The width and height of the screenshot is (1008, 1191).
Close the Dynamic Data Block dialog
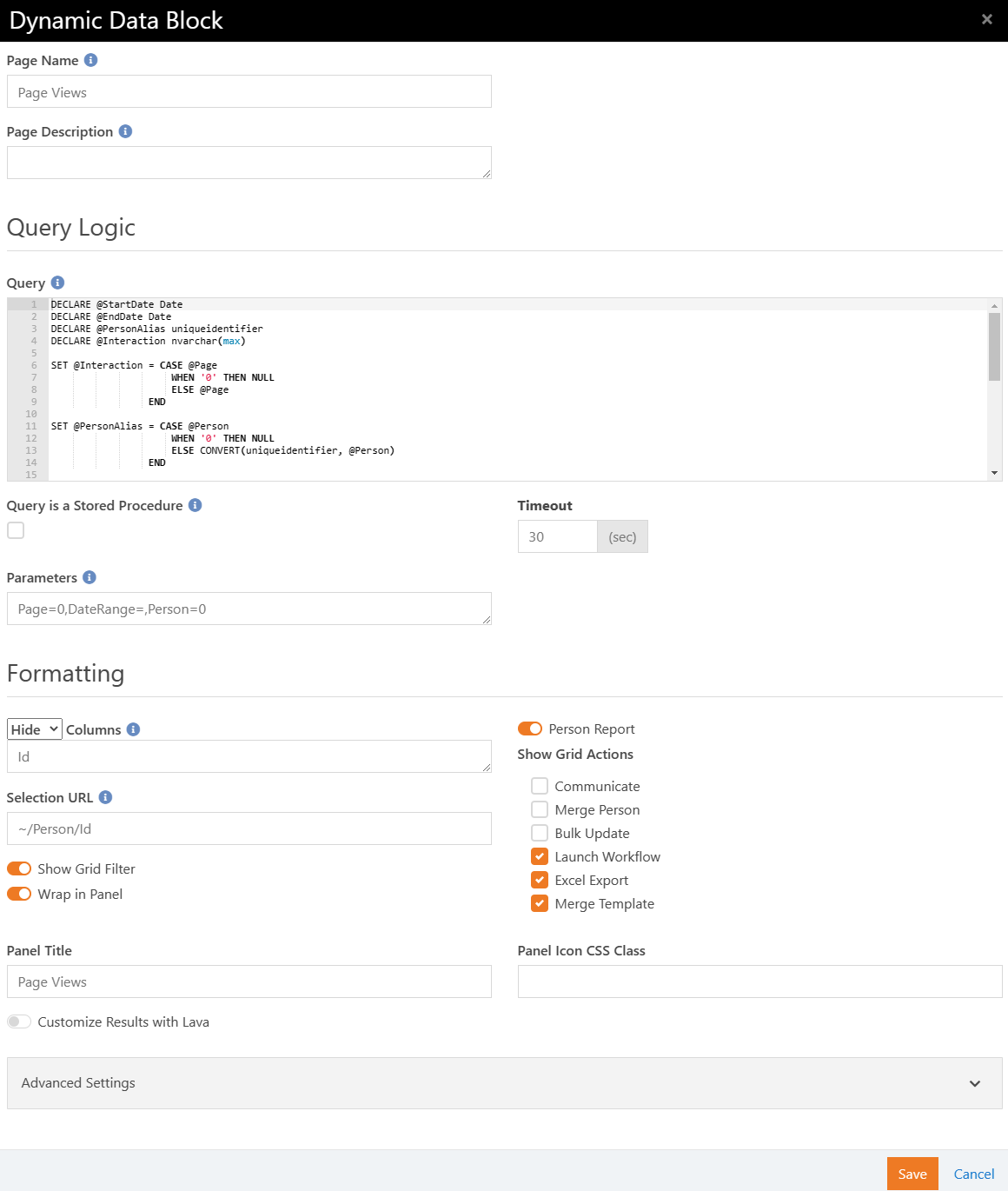point(987,19)
